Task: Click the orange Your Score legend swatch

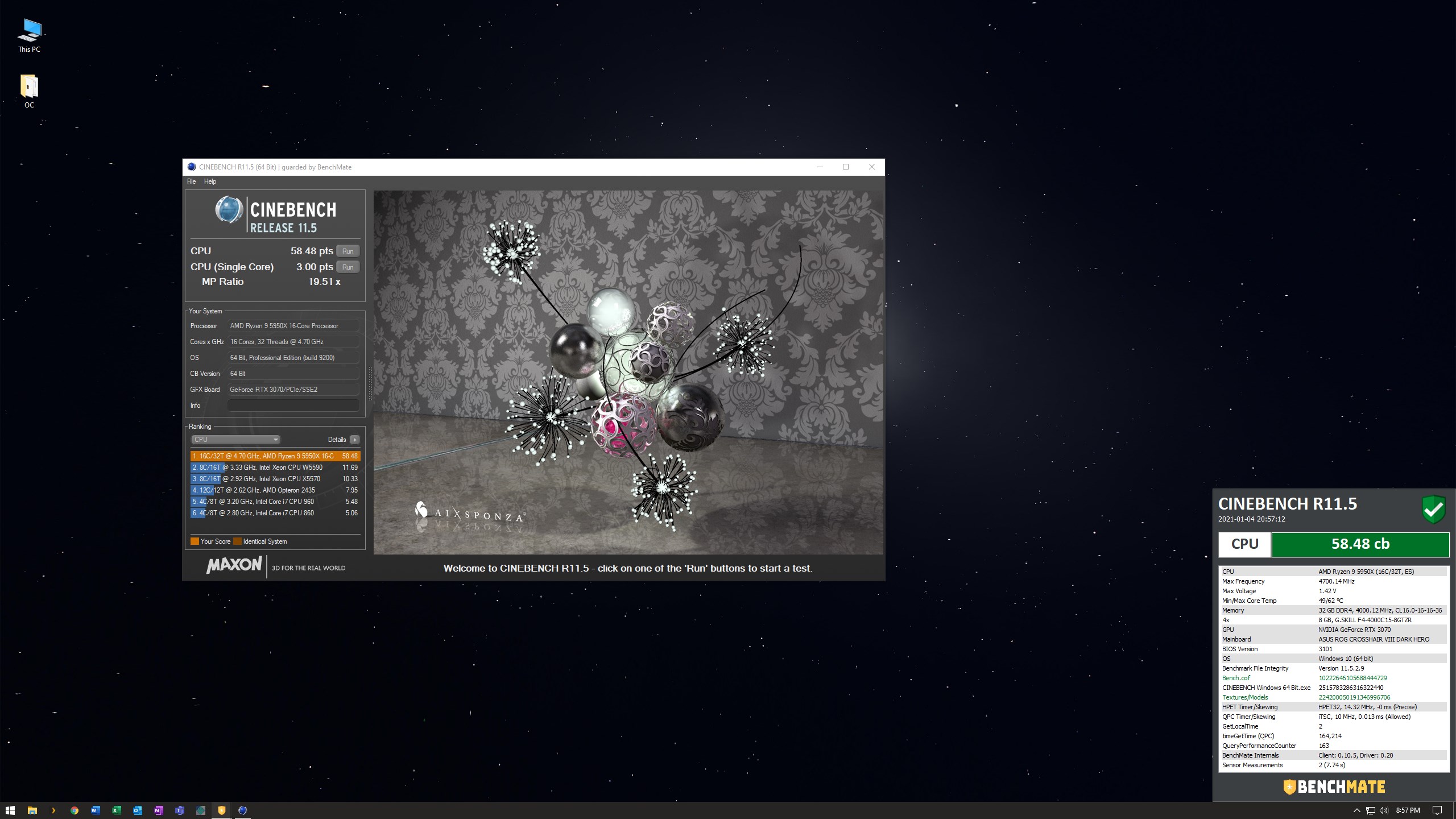Action: point(195,541)
